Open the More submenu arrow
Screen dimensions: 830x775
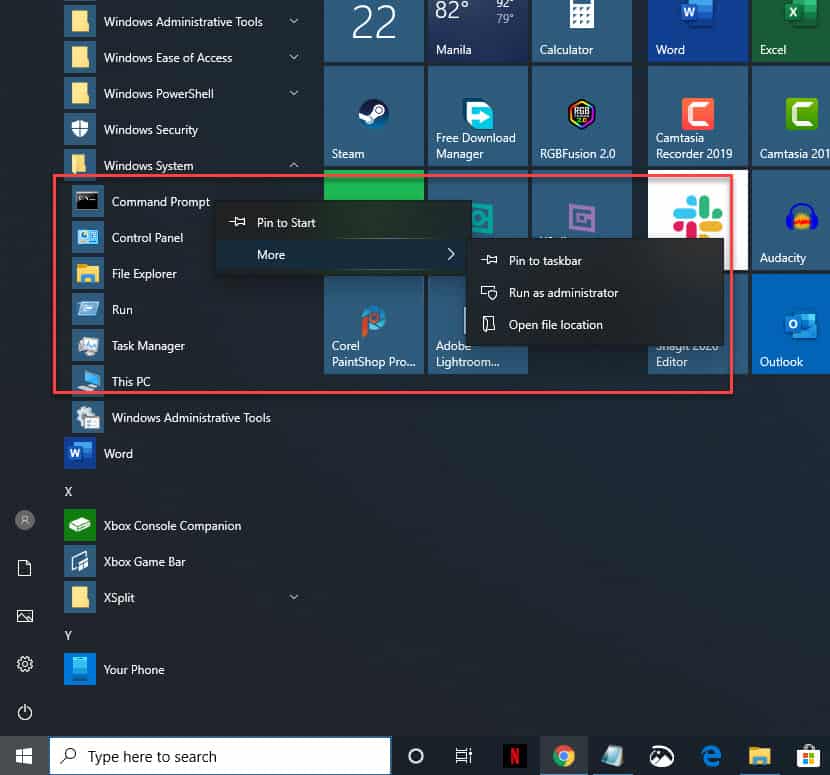pyautogui.click(x=451, y=255)
